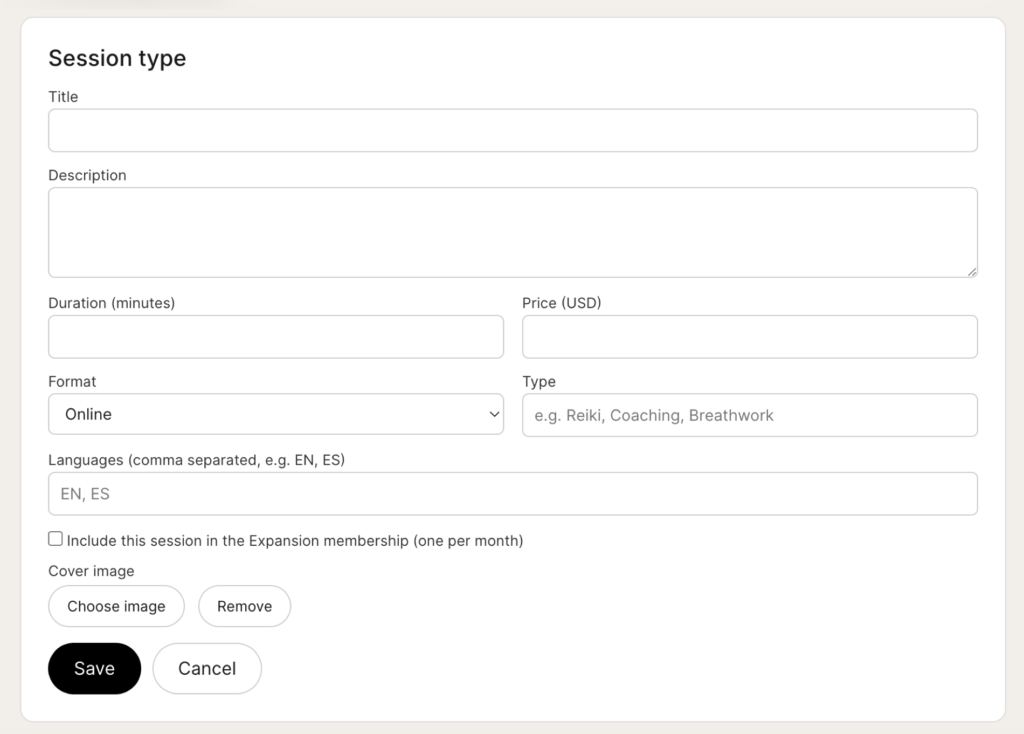Click the 'Session type' heading
Image resolution: width=1024 pixels, height=734 pixels.
click(x=118, y=58)
